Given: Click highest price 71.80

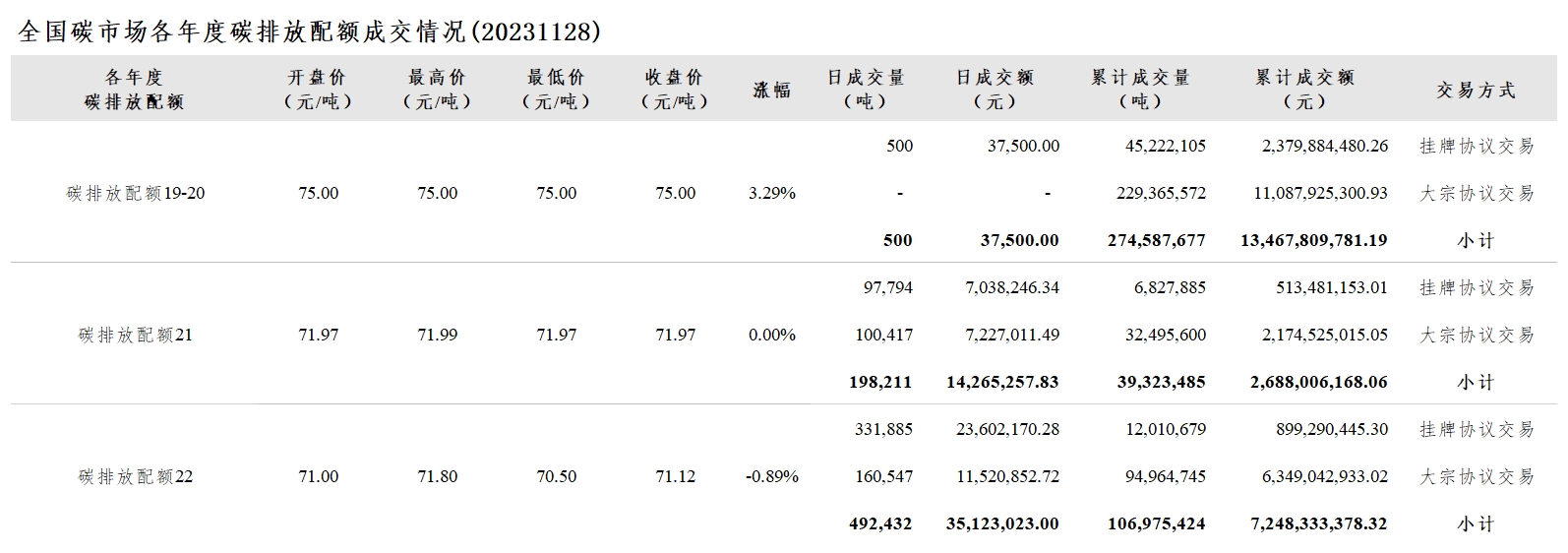Looking at the screenshot, I should coord(438,476).
